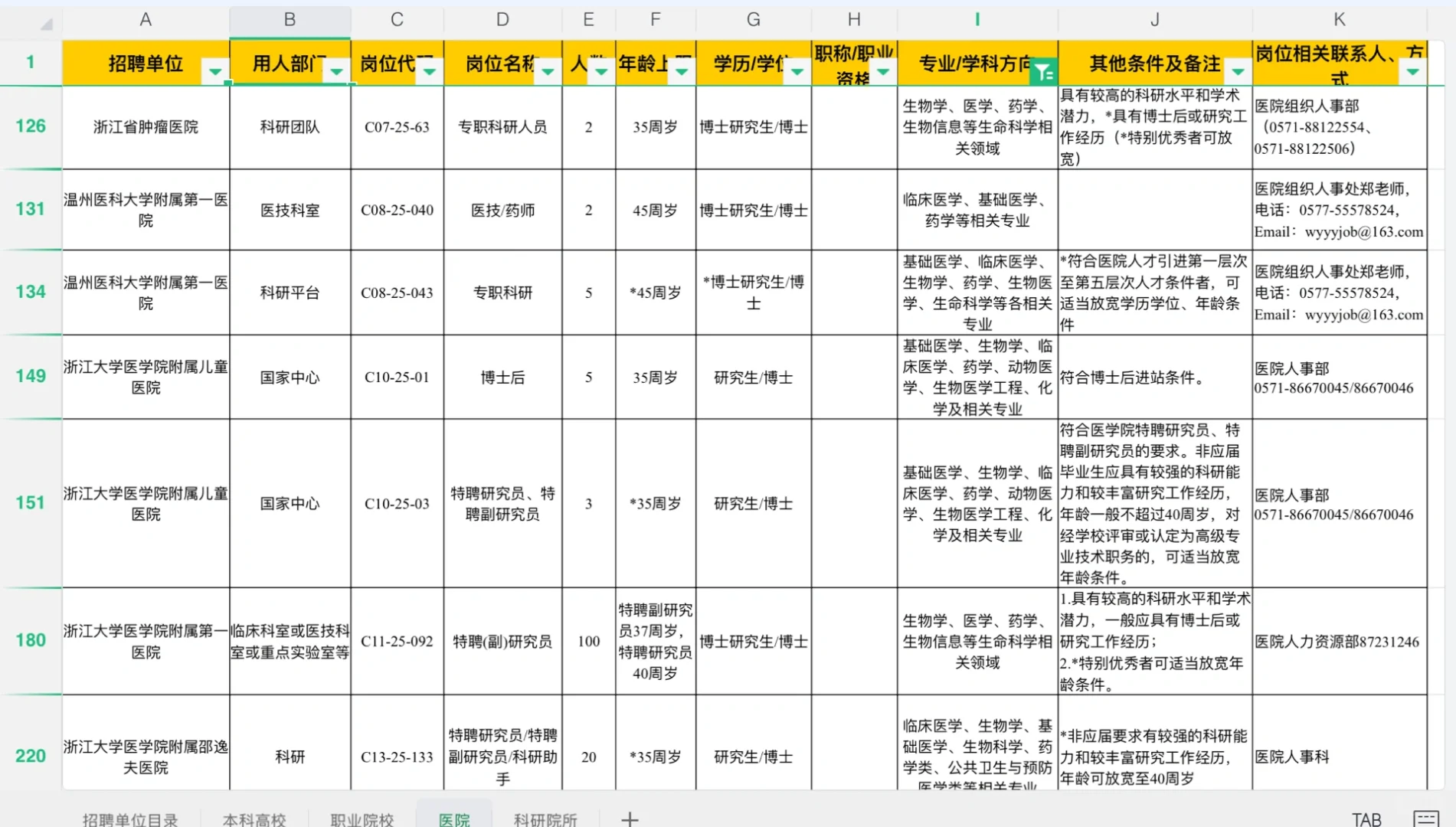Expand filter for 年龄上限 column

[682, 72]
